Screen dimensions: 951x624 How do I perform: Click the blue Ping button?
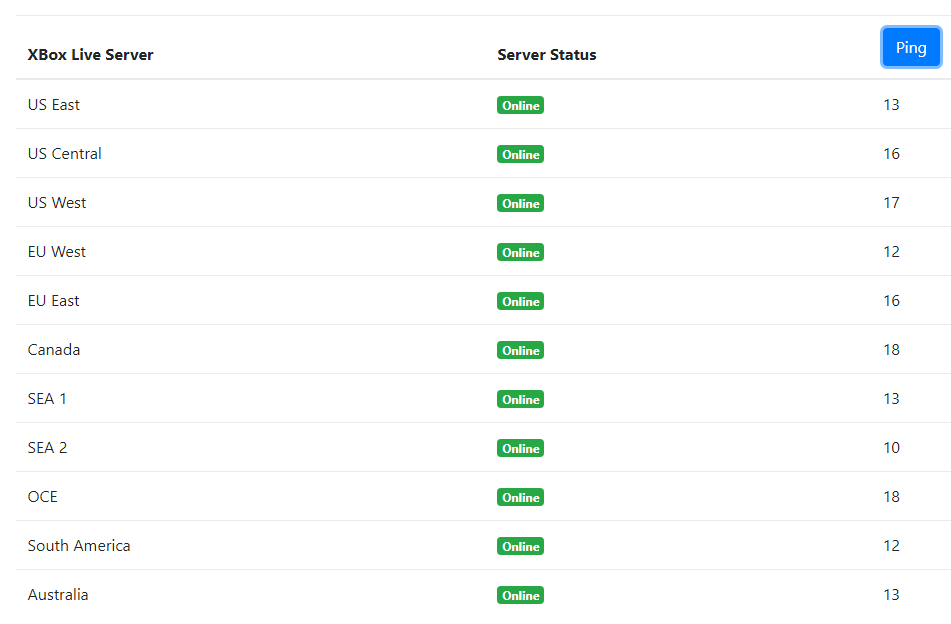click(x=910, y=48)
